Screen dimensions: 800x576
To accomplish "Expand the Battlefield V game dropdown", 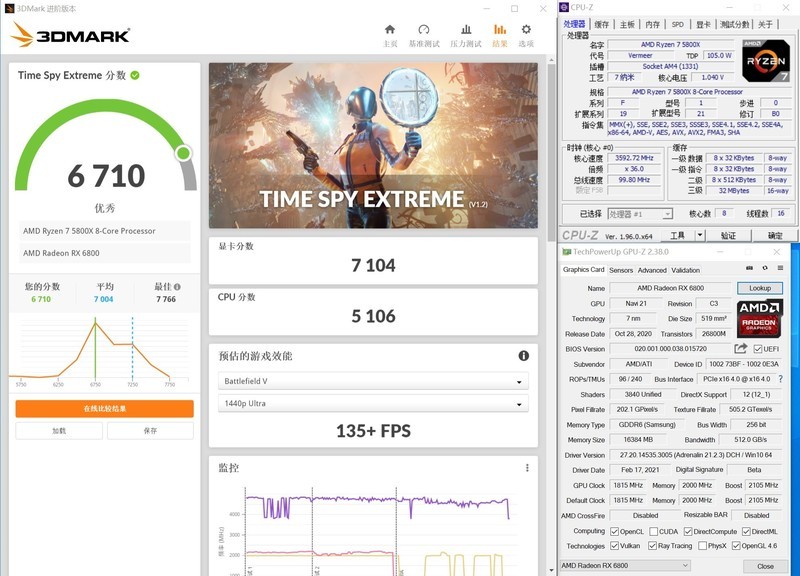I will [x=372, y=382].
